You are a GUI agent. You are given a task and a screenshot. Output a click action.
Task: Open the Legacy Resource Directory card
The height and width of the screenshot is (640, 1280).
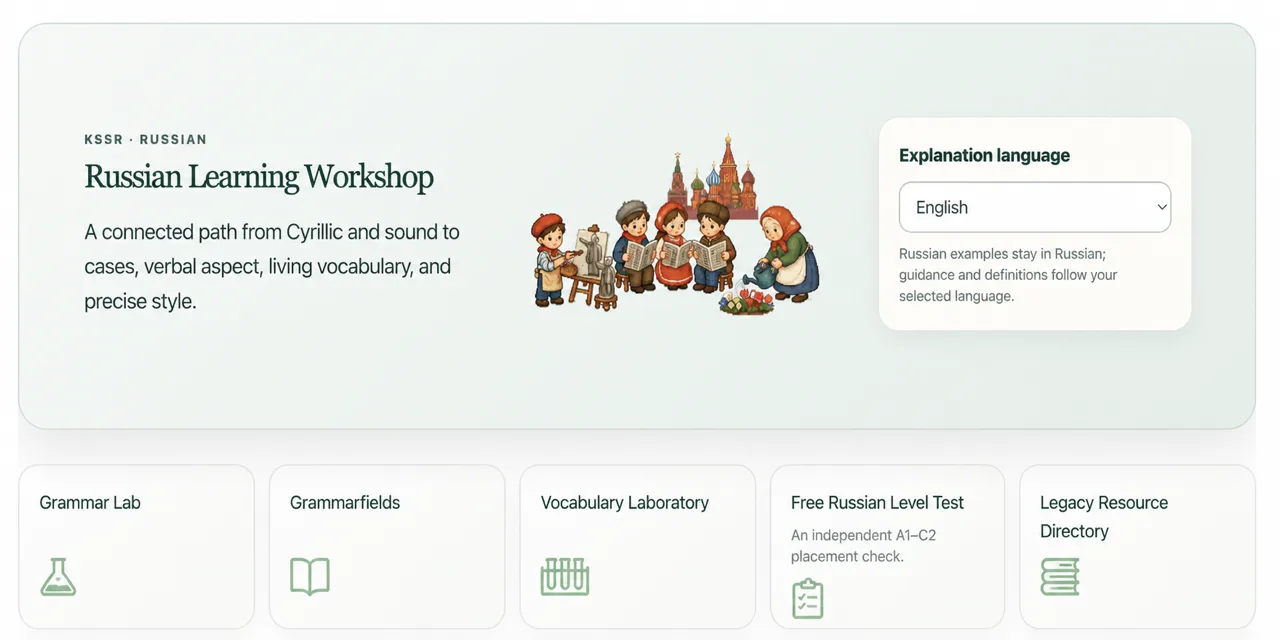[x=1137, y=546]
